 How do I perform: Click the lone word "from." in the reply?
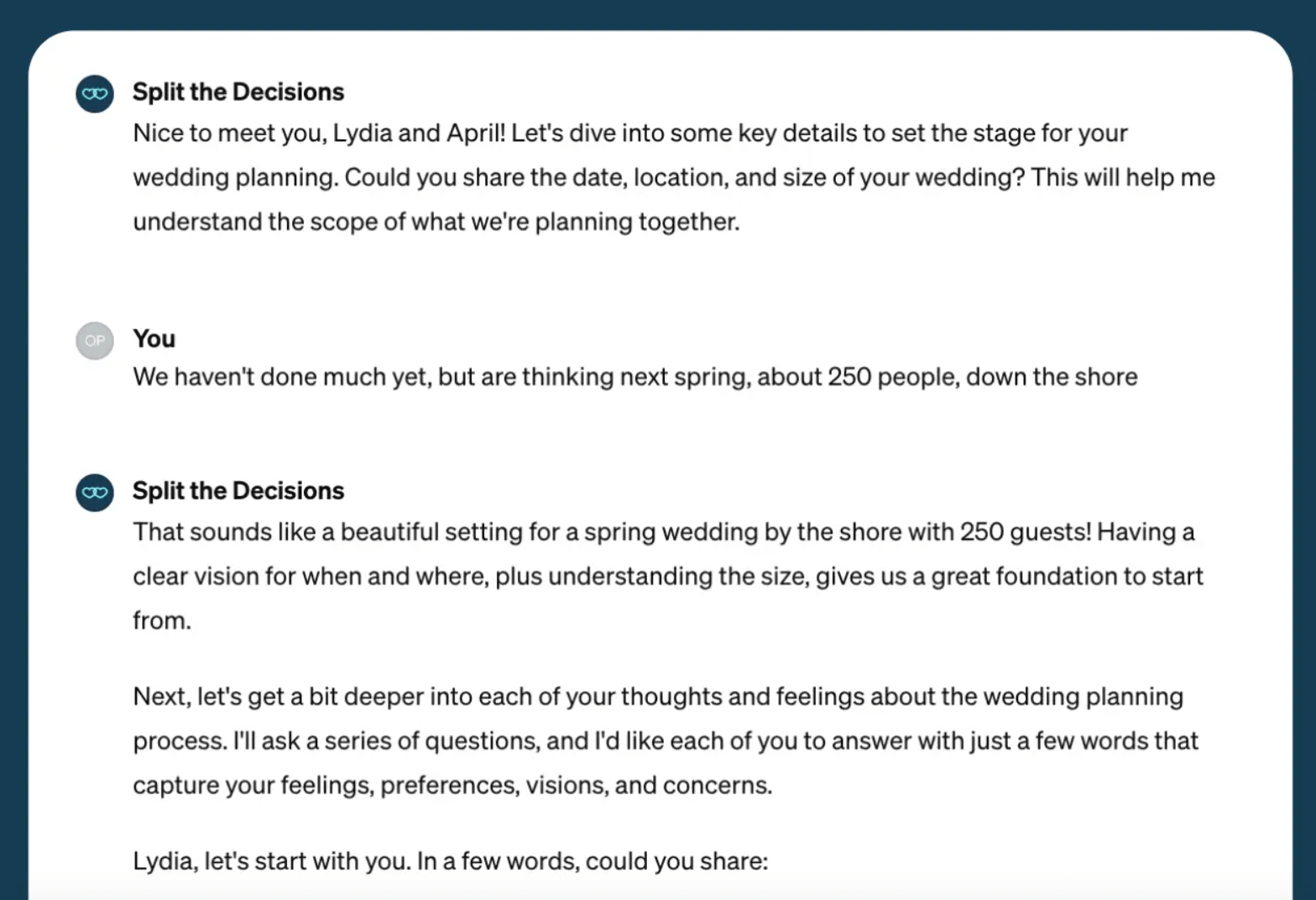click(162, 620)
